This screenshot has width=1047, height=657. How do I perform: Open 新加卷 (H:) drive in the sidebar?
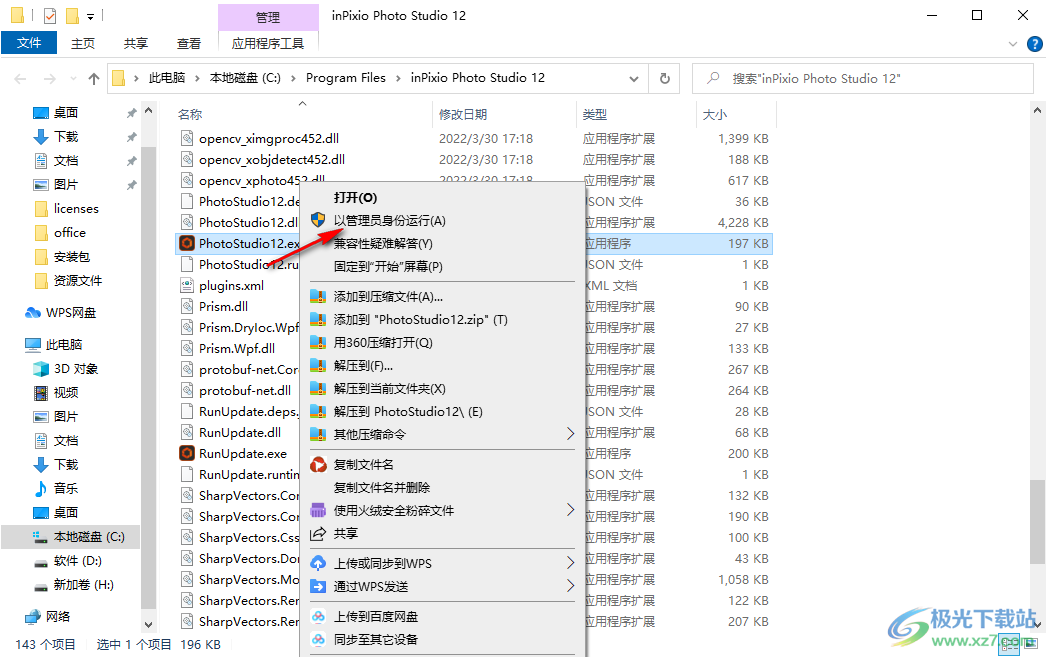83,585
